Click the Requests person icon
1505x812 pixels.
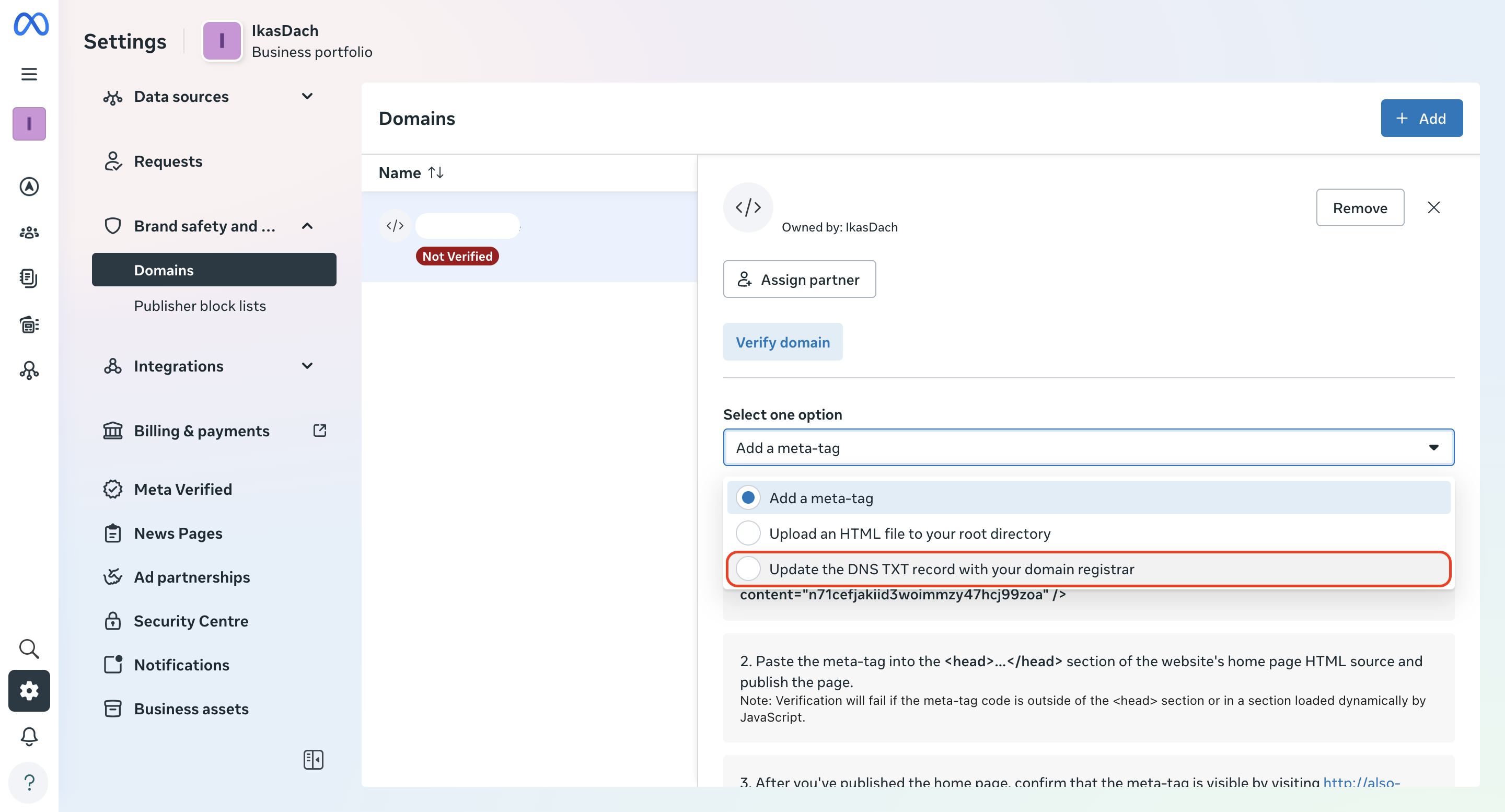click(113, 161)
